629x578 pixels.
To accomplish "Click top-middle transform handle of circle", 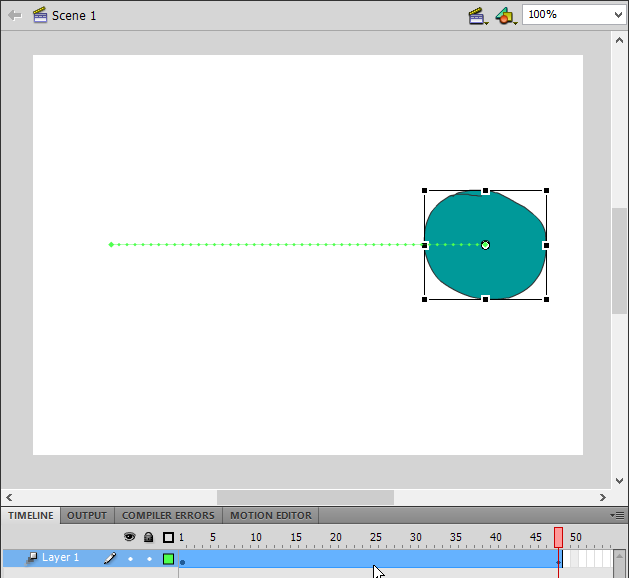I will pos(485,191).
